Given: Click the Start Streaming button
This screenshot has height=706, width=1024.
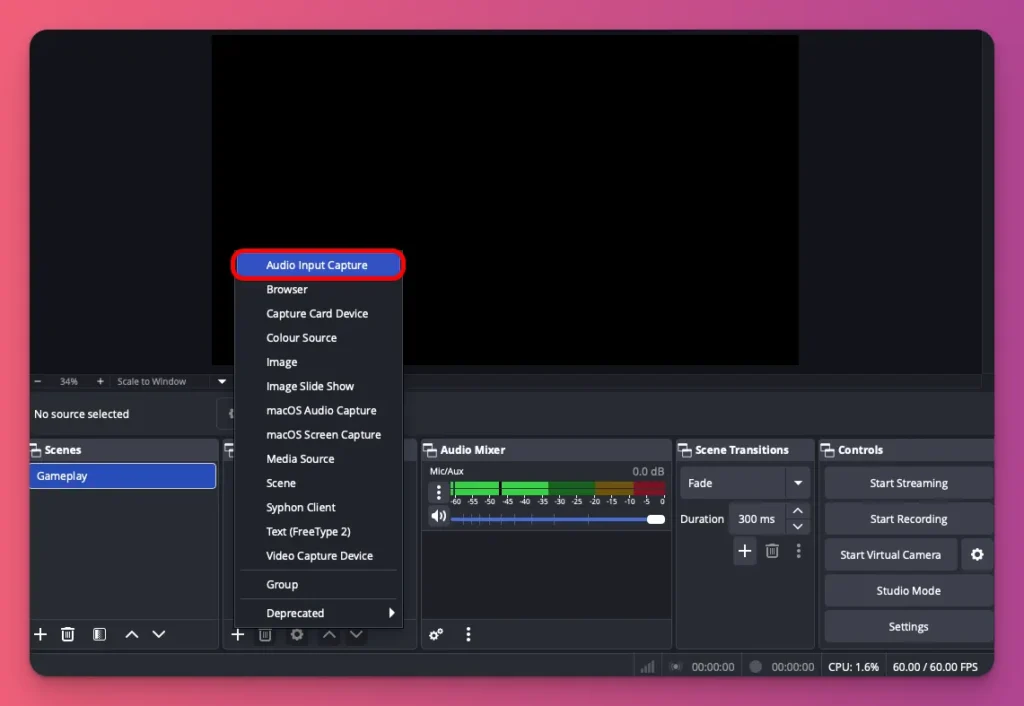Looking at the screenshot, I should (907, 483).
